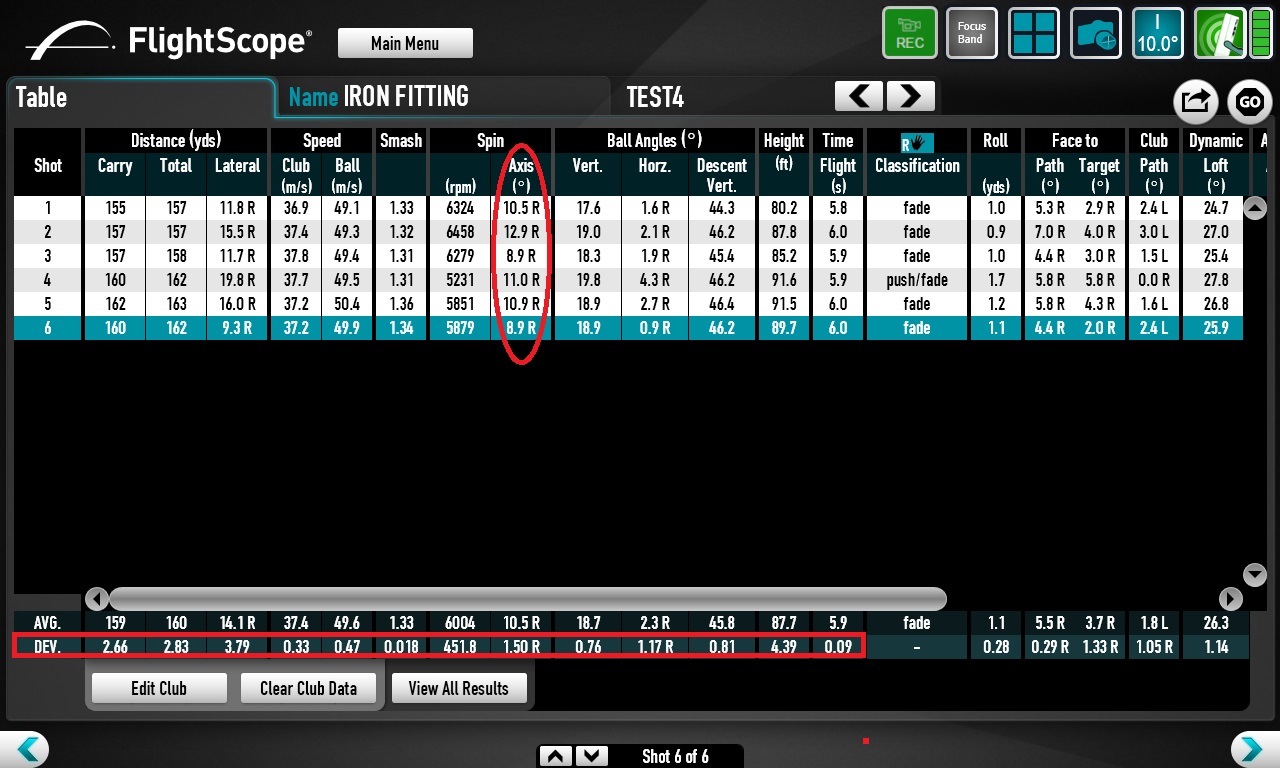Go to next club with right arrow
Screen dimensions: 1280x768
click(x=910, y=96)
